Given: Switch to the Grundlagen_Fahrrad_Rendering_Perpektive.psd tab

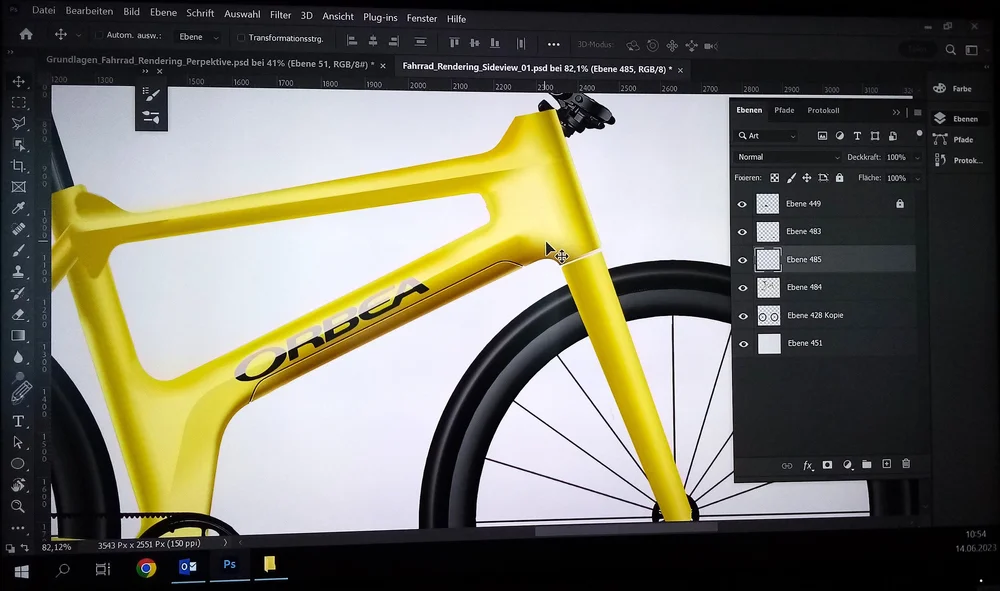Looking at the screenshot, I should 210,62.
